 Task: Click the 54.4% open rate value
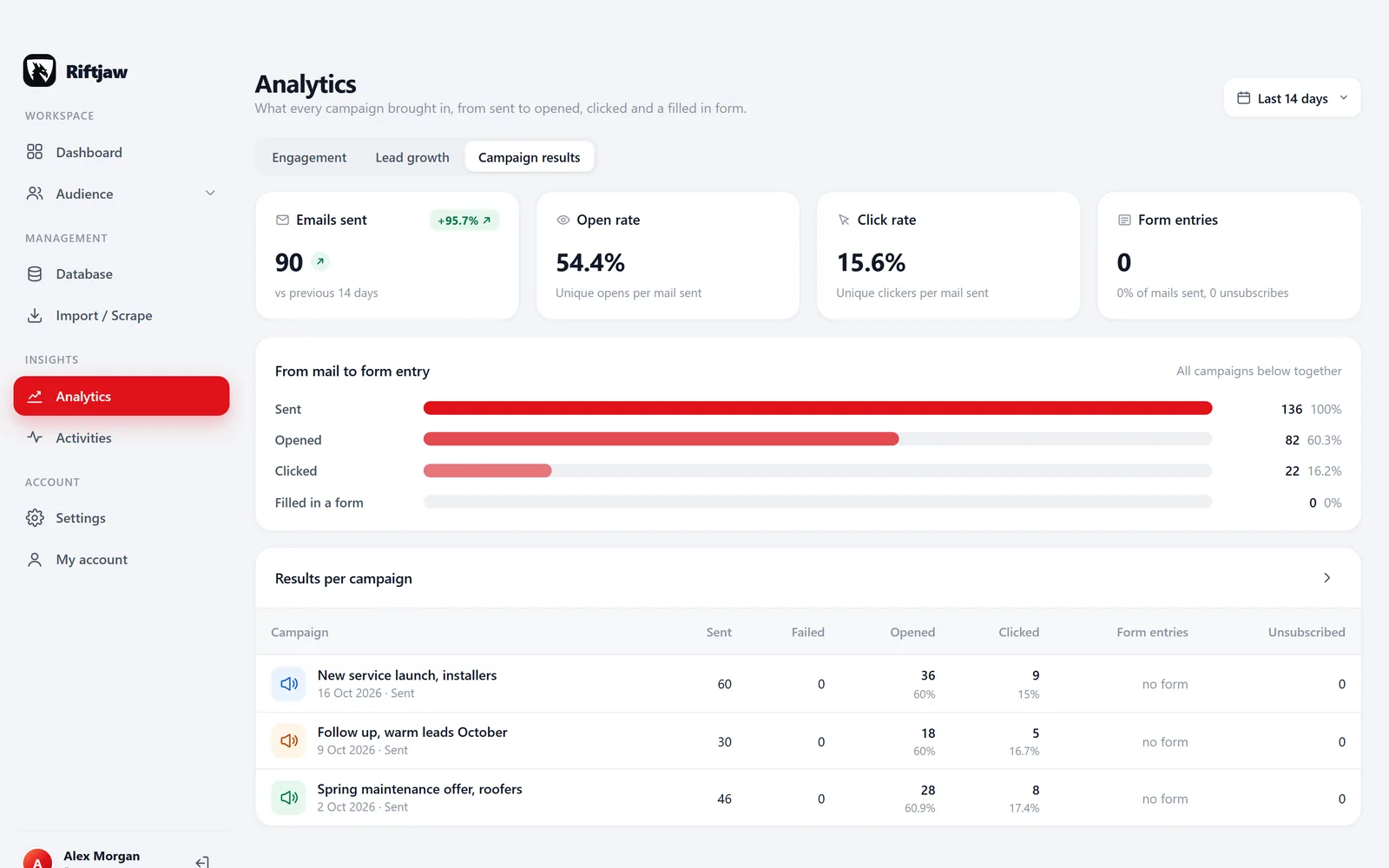tap(590, 262)
